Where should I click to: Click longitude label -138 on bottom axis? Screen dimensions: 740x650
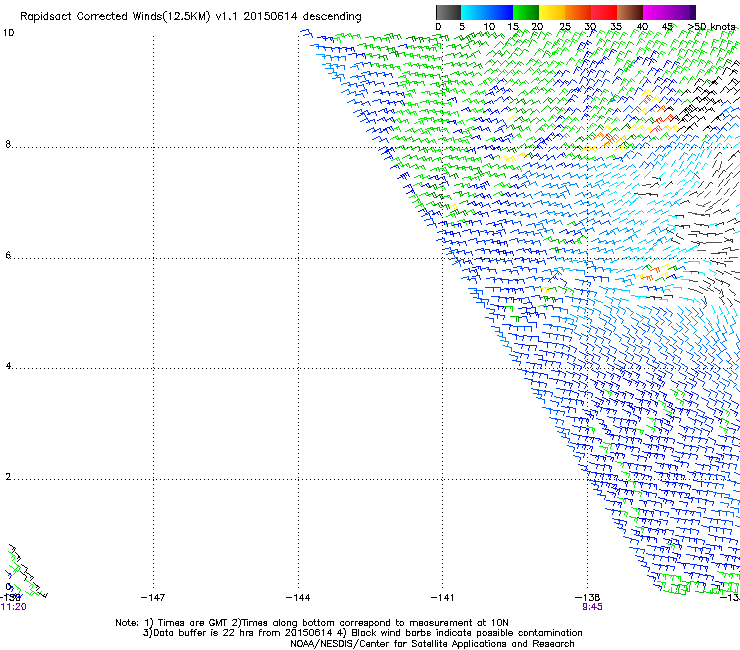point(587,598)
